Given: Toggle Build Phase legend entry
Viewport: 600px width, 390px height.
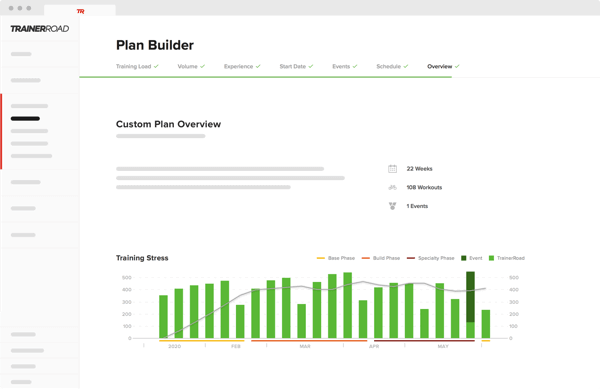Looking at the screenshot, I should [381, 258].
